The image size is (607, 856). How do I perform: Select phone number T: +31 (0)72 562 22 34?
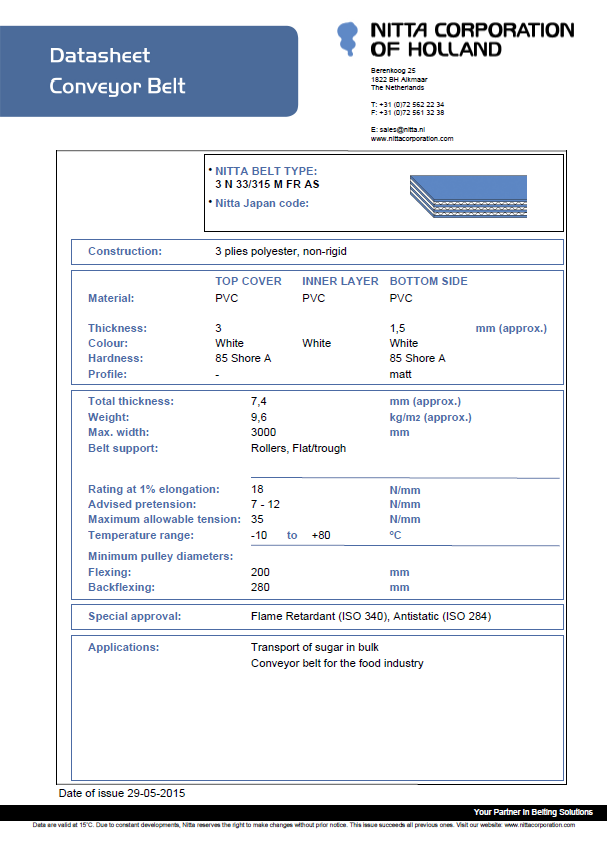tap(407, 104)
